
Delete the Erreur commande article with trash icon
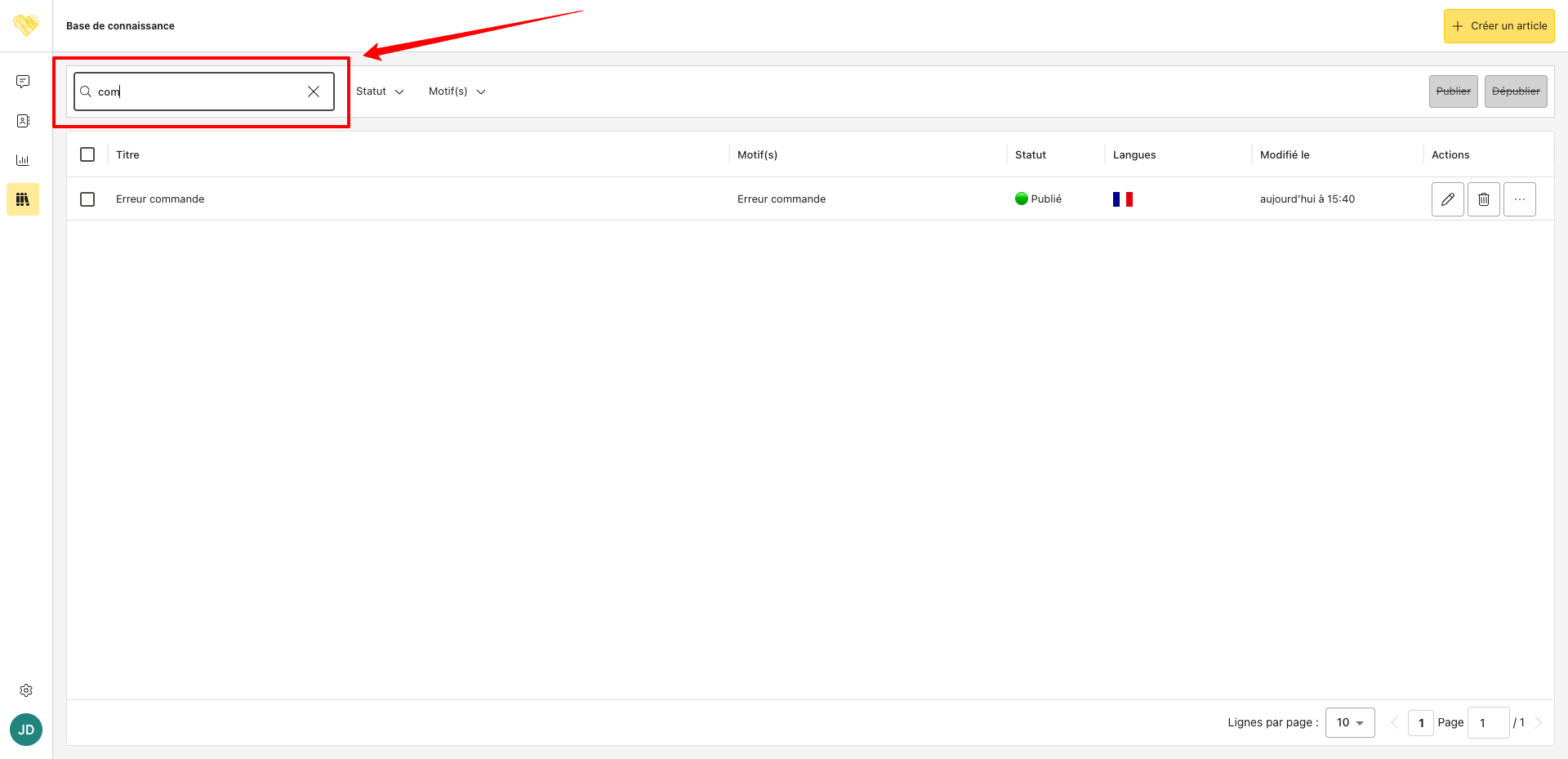click(1483, 199)
